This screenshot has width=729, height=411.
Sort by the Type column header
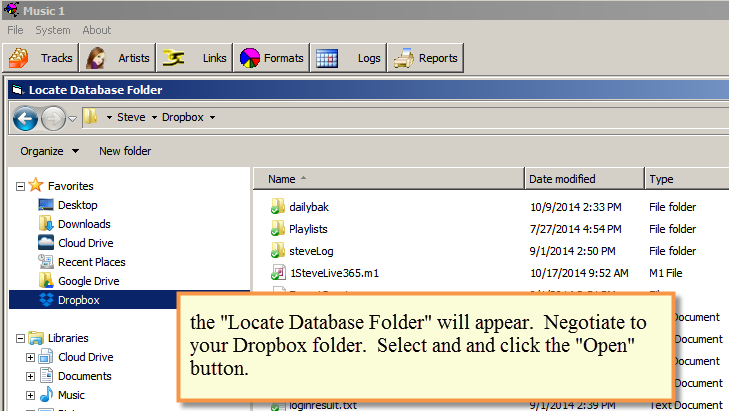[687, 179]
